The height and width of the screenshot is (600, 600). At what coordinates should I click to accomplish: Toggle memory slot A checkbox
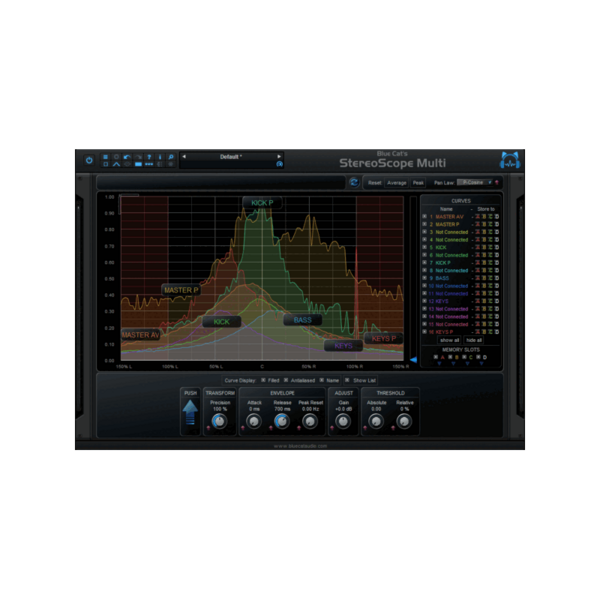pyautogui.click(x=435, y=357)
